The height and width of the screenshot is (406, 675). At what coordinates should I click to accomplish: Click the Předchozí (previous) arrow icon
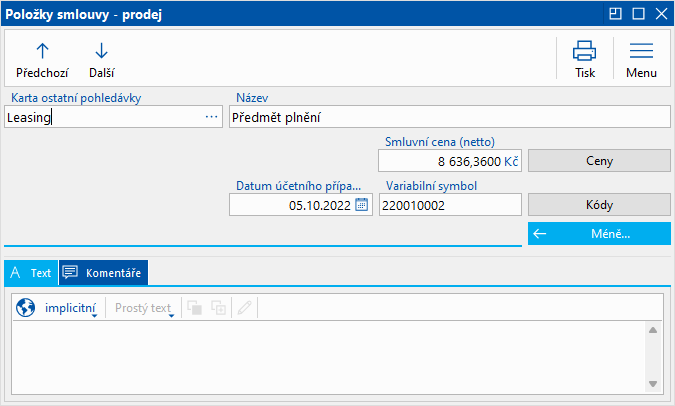tap(42, 51)
